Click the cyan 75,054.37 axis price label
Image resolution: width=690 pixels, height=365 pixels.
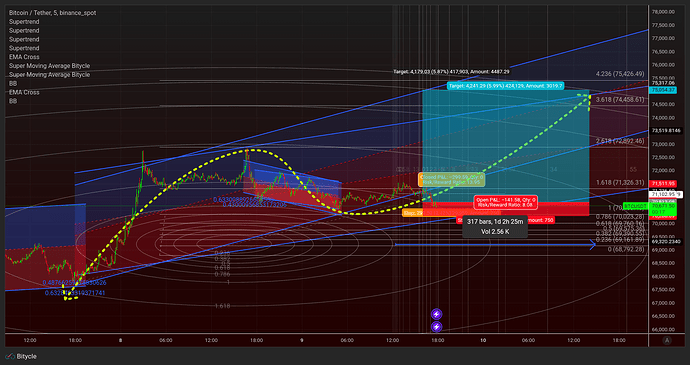pyautogui.click(x=664, y=90)
